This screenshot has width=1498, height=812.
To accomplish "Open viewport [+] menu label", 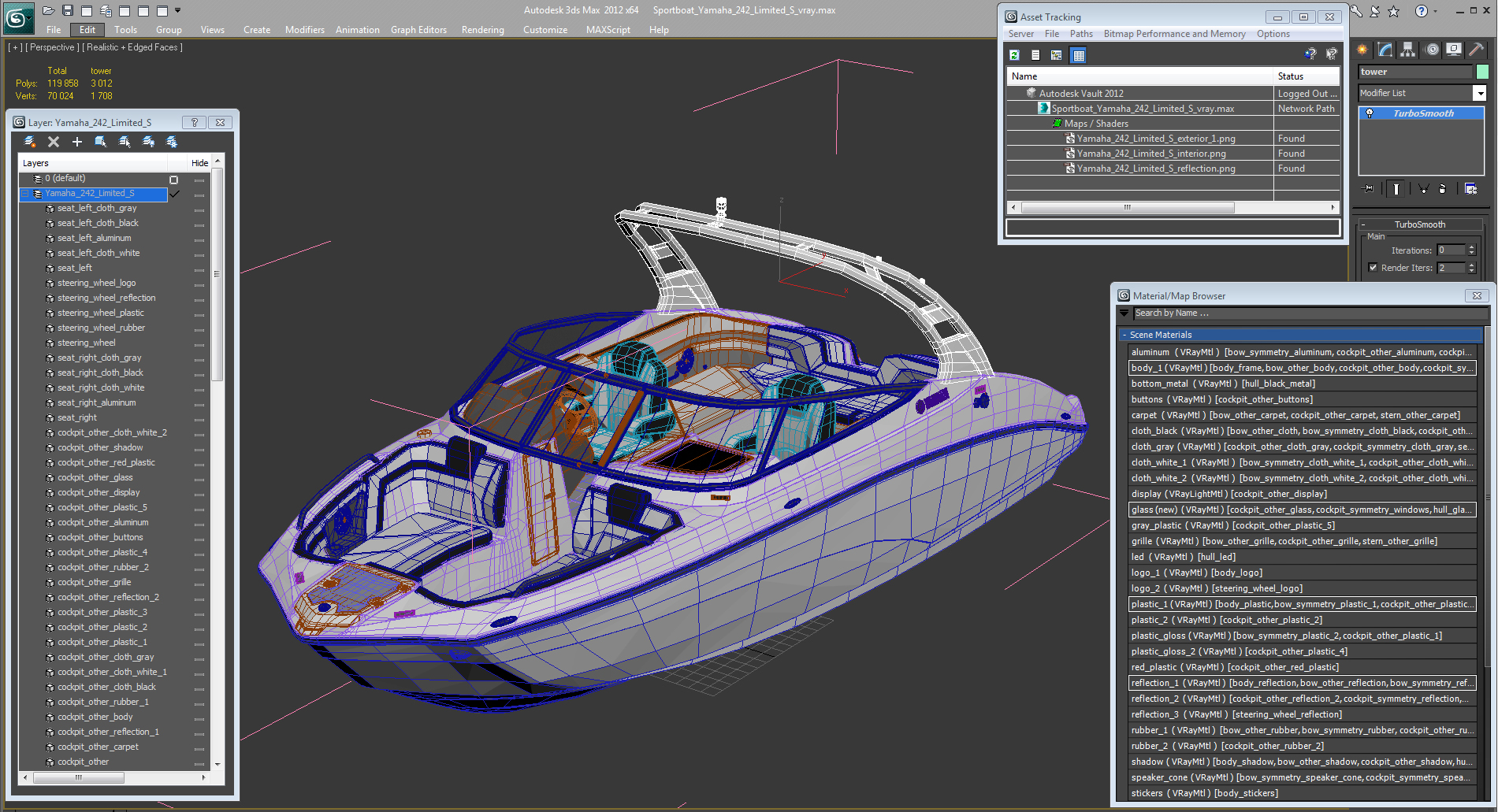I will coord(15,47).
